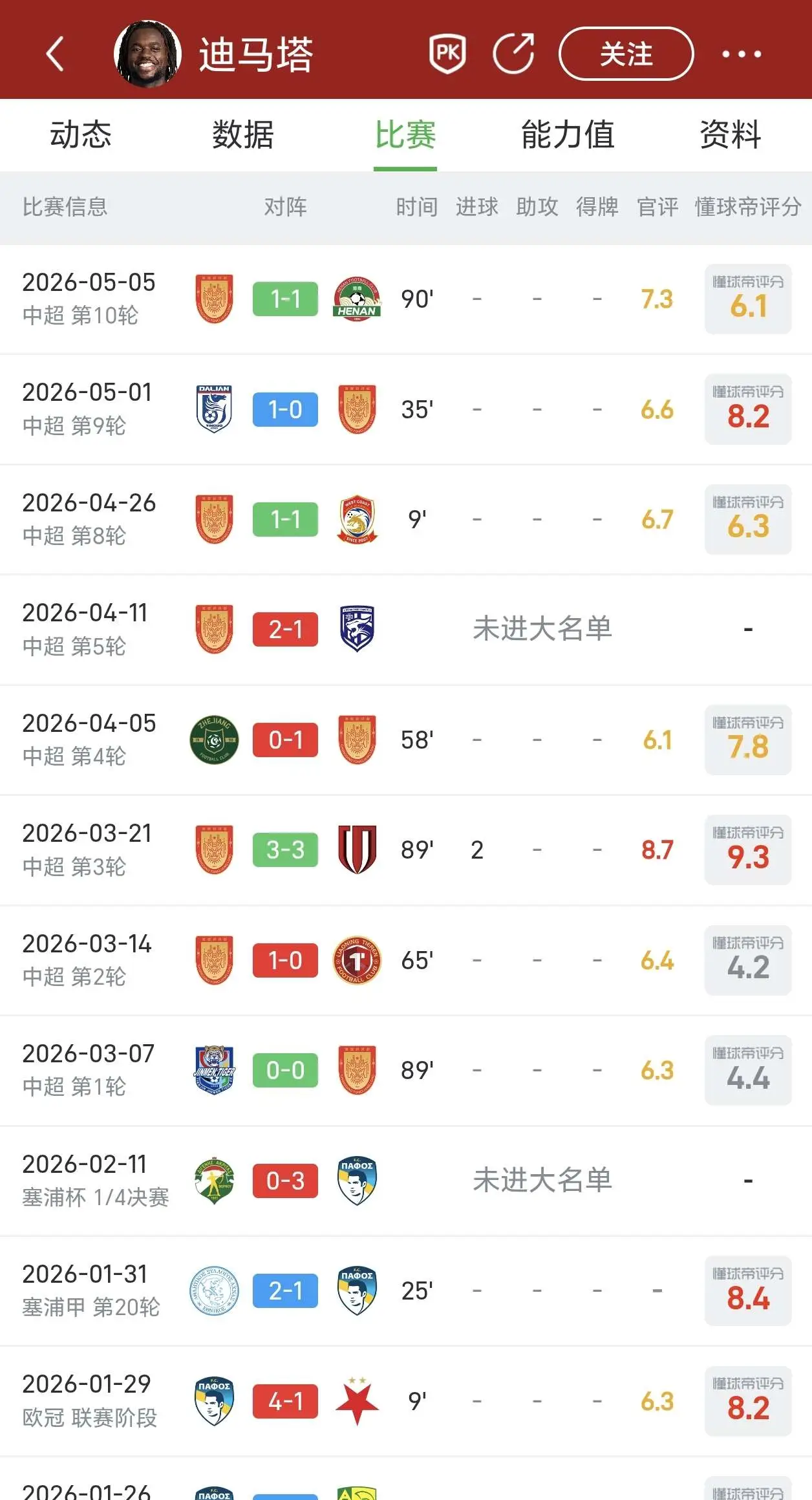This screenshot has height=1500, width=812.
Task: Click the Slavia red star badge
Action: click(x=357, y=1401)
